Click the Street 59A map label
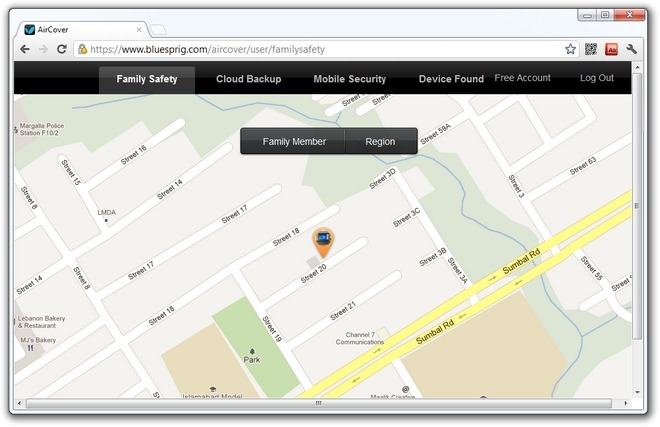Screen dimensions: 660x427 [436, 134]
